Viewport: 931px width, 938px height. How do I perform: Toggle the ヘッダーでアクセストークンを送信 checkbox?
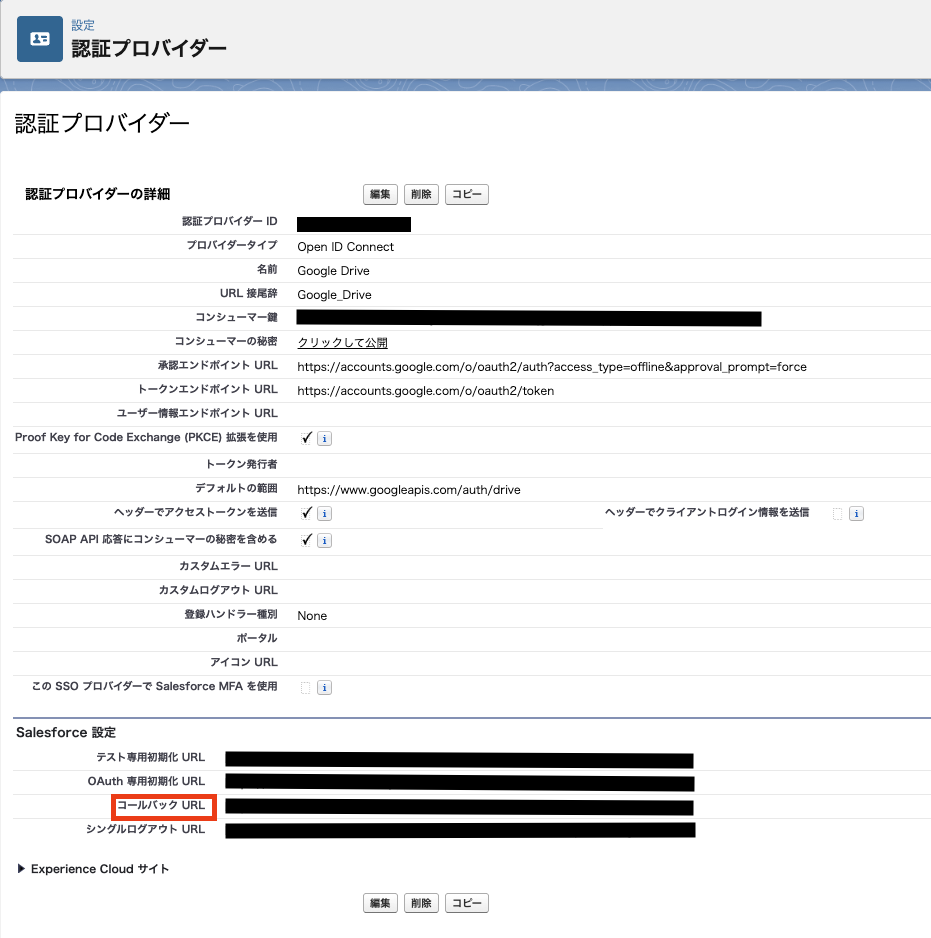pyautogui.click(x=306, y=513)
